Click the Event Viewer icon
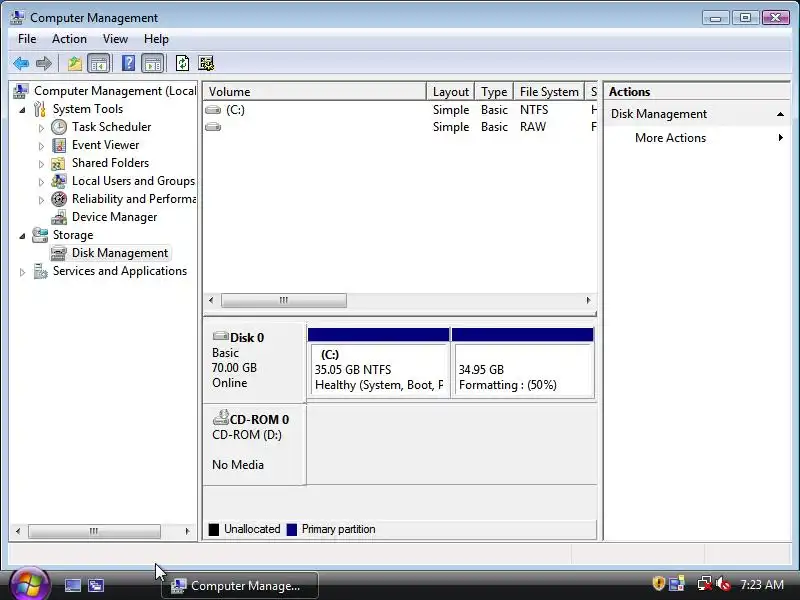The height and width of the screenshot is (600, 800). (x=59, y=145)
